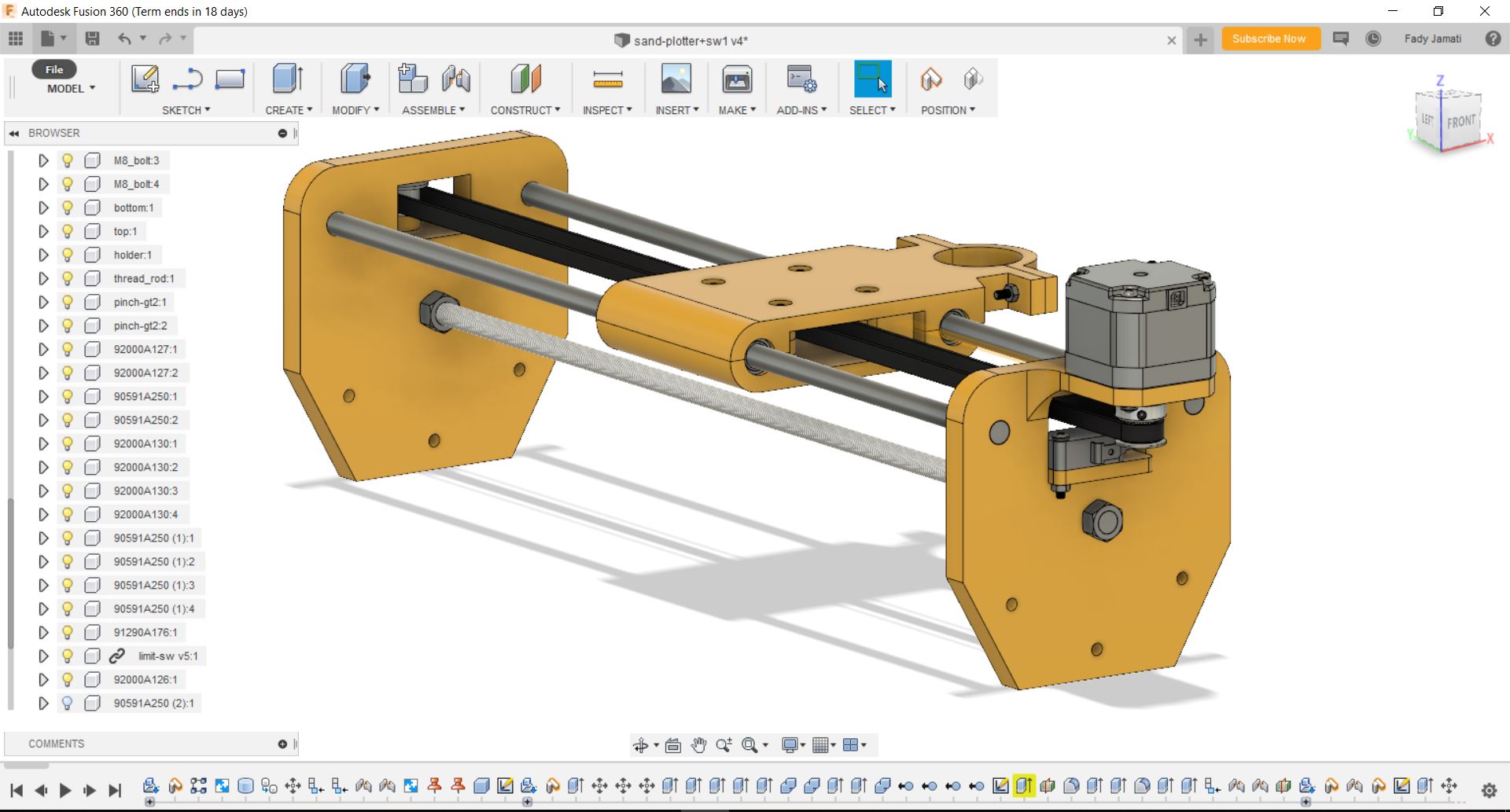Click the File button
This screenshot has height=812, width=1510.
(x=53, y=69)
